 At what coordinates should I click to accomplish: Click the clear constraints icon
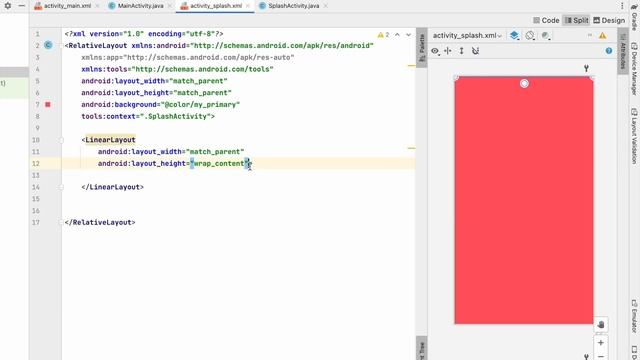476,51
